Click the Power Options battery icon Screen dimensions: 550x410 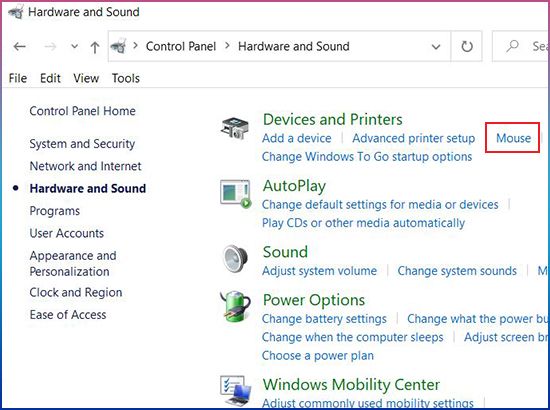pos(235,306)
